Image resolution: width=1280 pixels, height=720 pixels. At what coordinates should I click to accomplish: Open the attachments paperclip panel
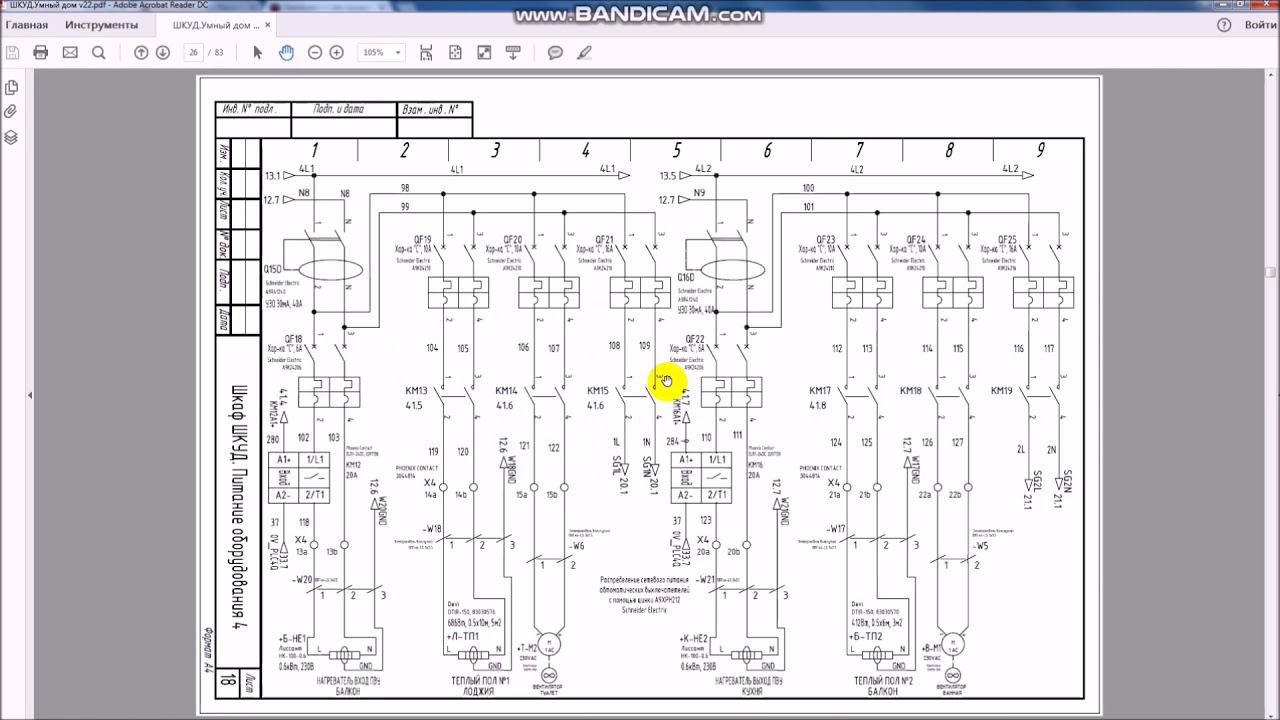(11, 112)
